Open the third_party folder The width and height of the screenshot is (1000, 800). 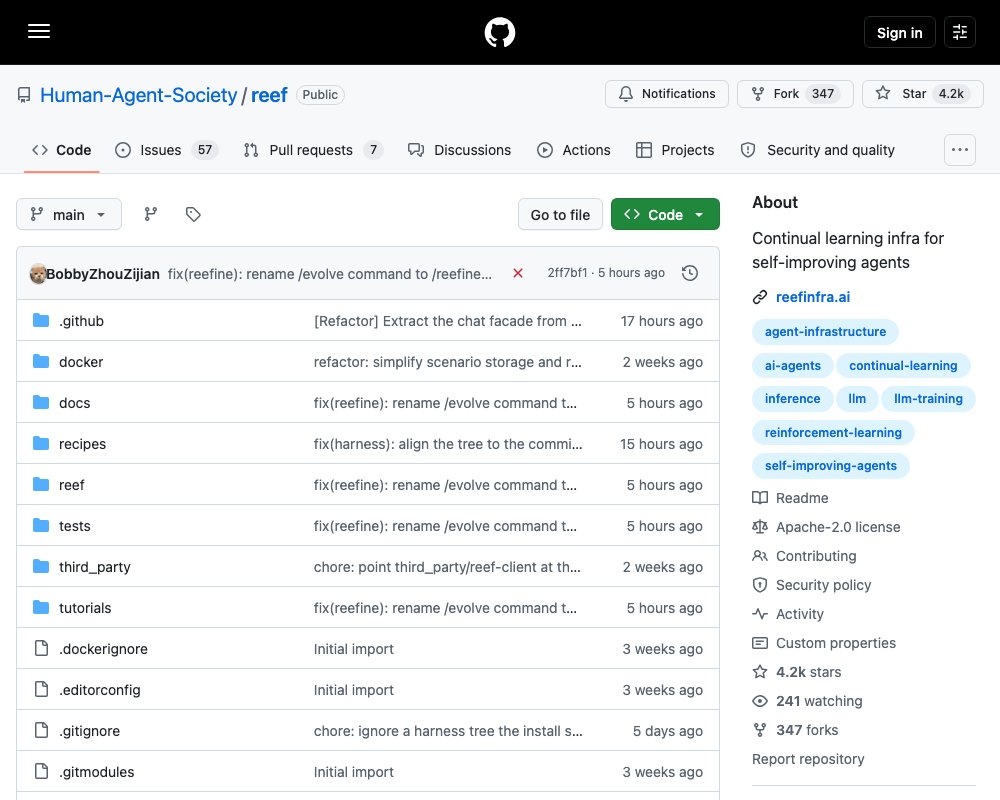point(94,567)
